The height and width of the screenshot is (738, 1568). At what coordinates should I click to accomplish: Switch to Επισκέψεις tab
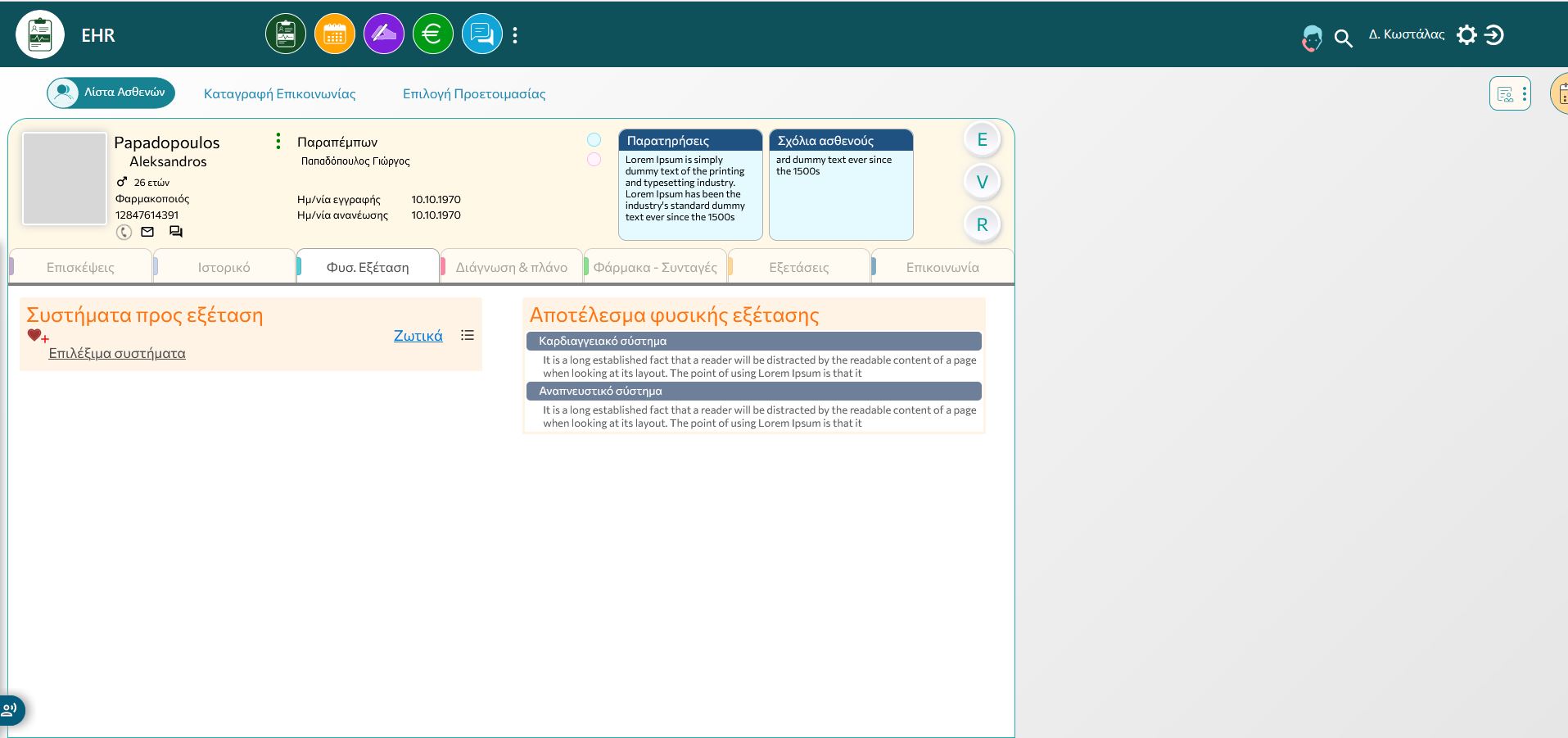(80, 267)
